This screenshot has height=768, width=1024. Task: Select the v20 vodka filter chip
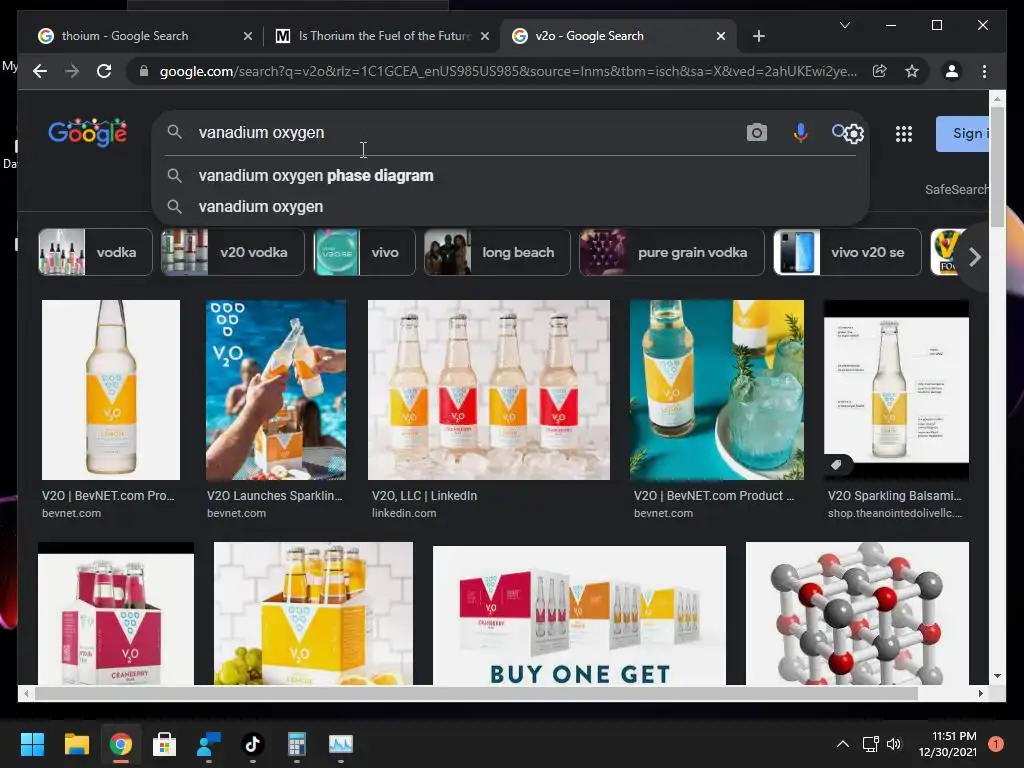tap(232, 252)
